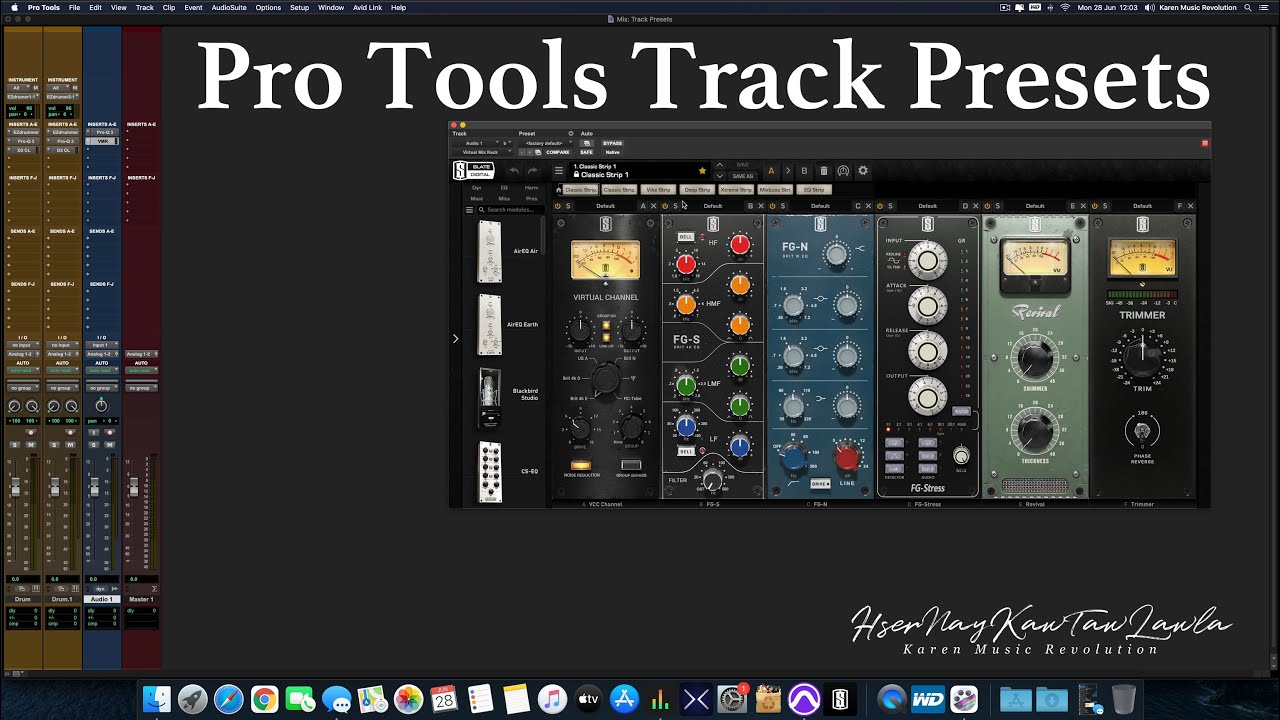Viewport: 1280px width, 720px height.
Task: Open VCC Channel Default preset dropdown
Action: [606, 206]
